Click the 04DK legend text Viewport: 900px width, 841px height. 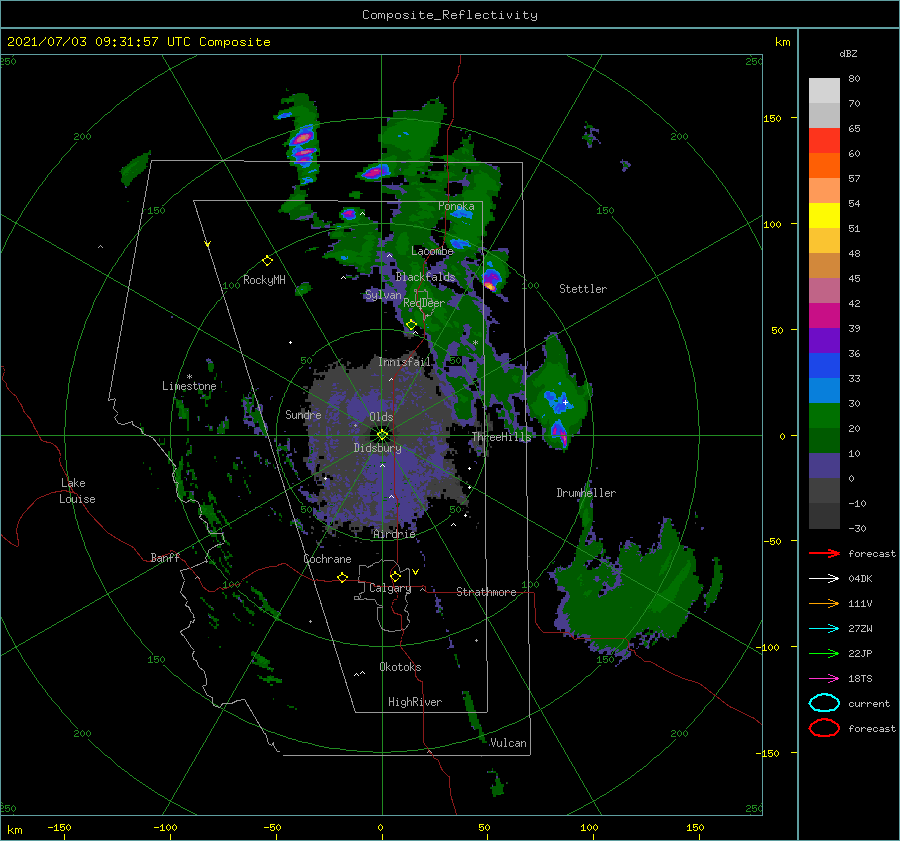click(x=860, y=579)
